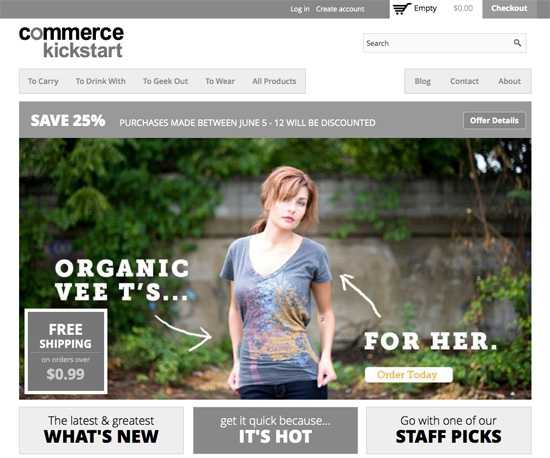Screen dimensions: 550x458
Task: Open the Contact page
Action: click(464, 81)
